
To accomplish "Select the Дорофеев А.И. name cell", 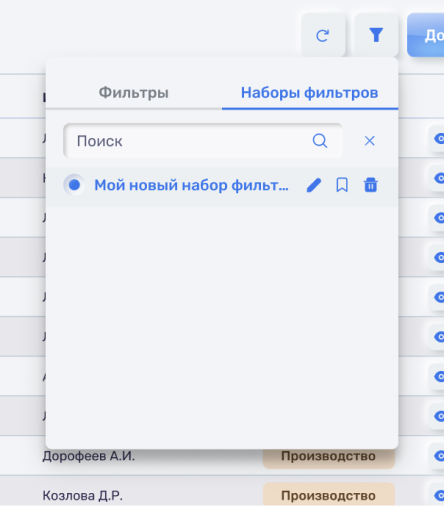I will pyautogui.click(x=89, y=456).
